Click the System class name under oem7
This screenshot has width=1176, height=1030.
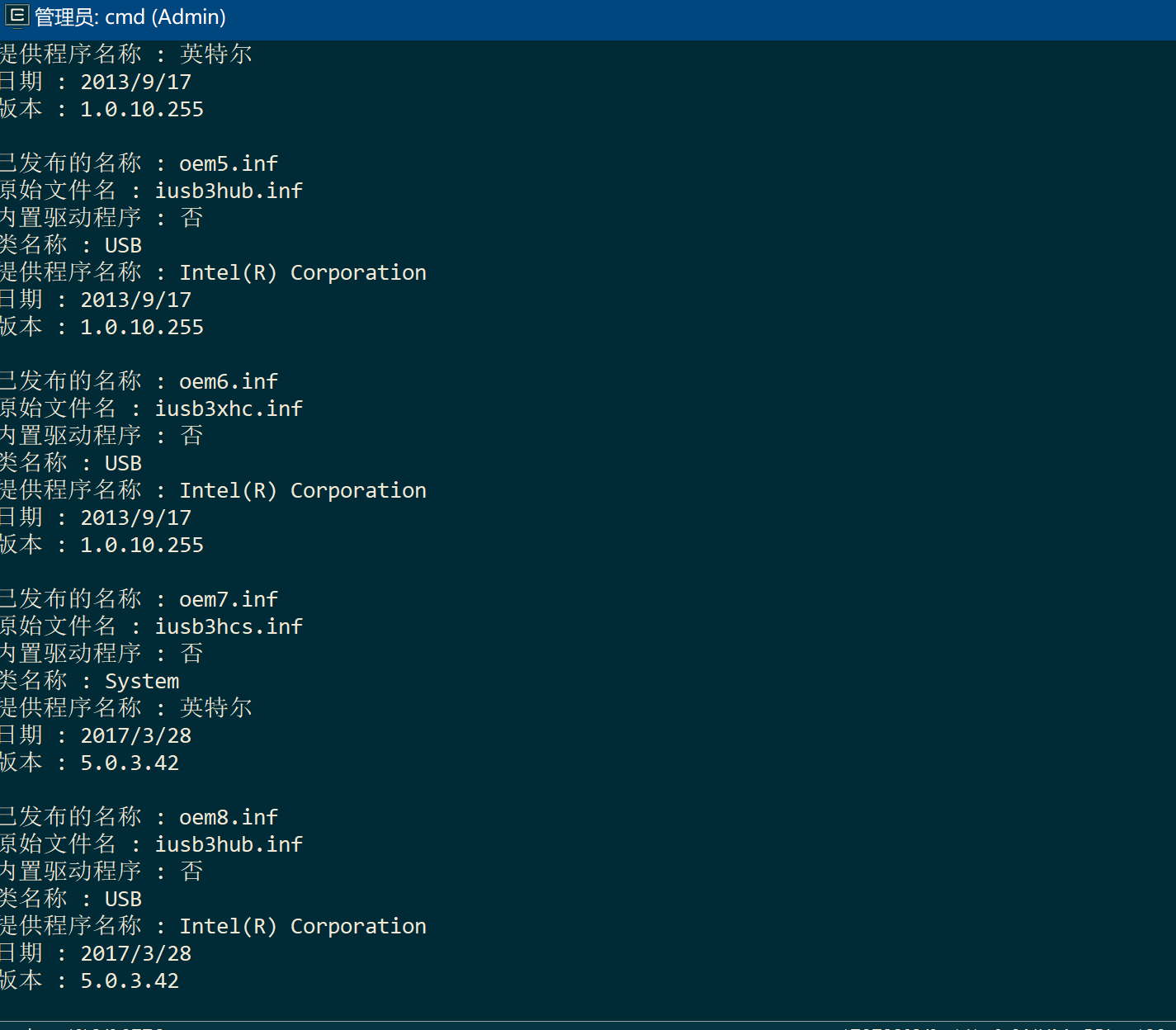[141, 680]
